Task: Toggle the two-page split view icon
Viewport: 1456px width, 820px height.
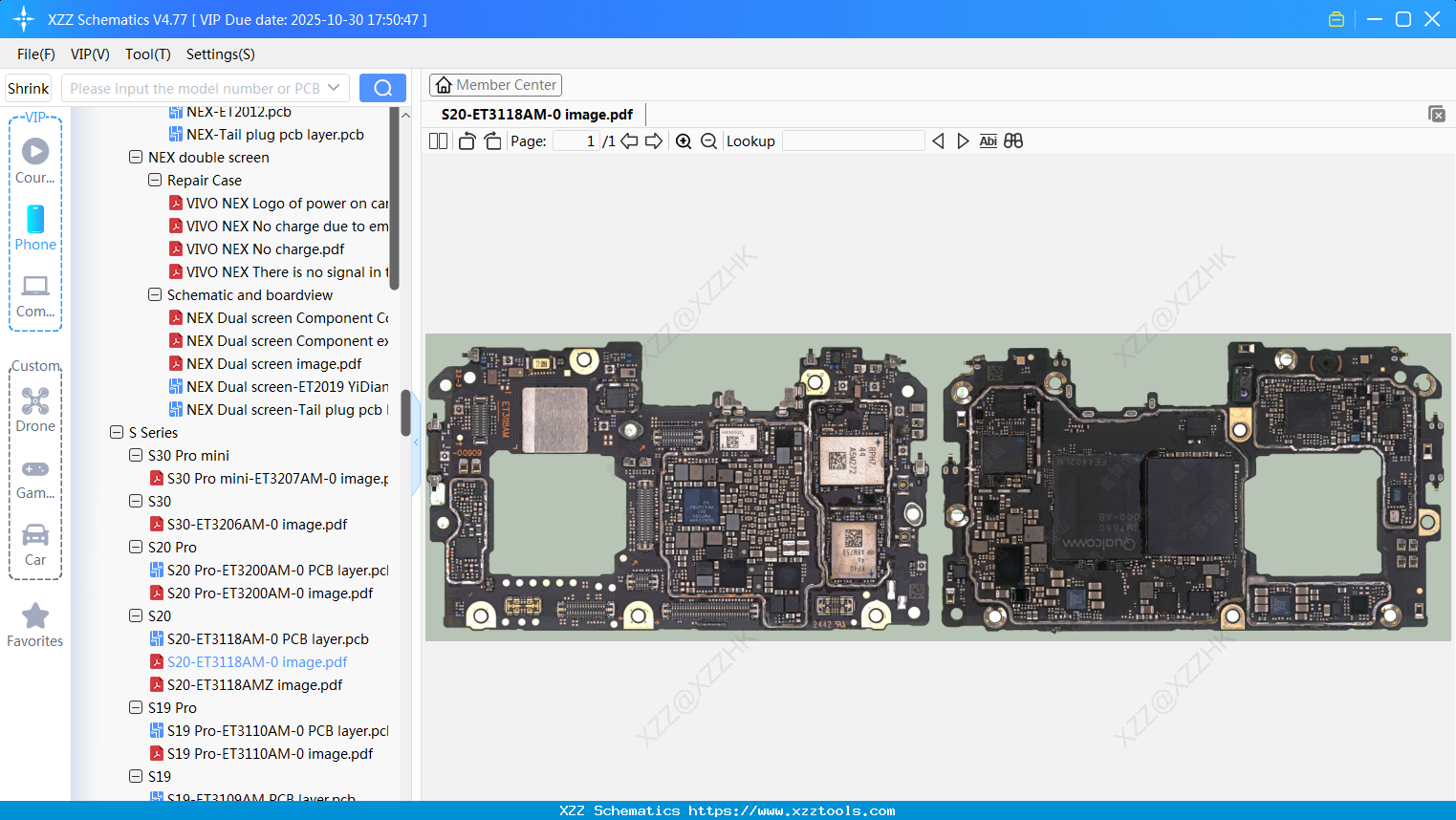Action: [438, 141]
